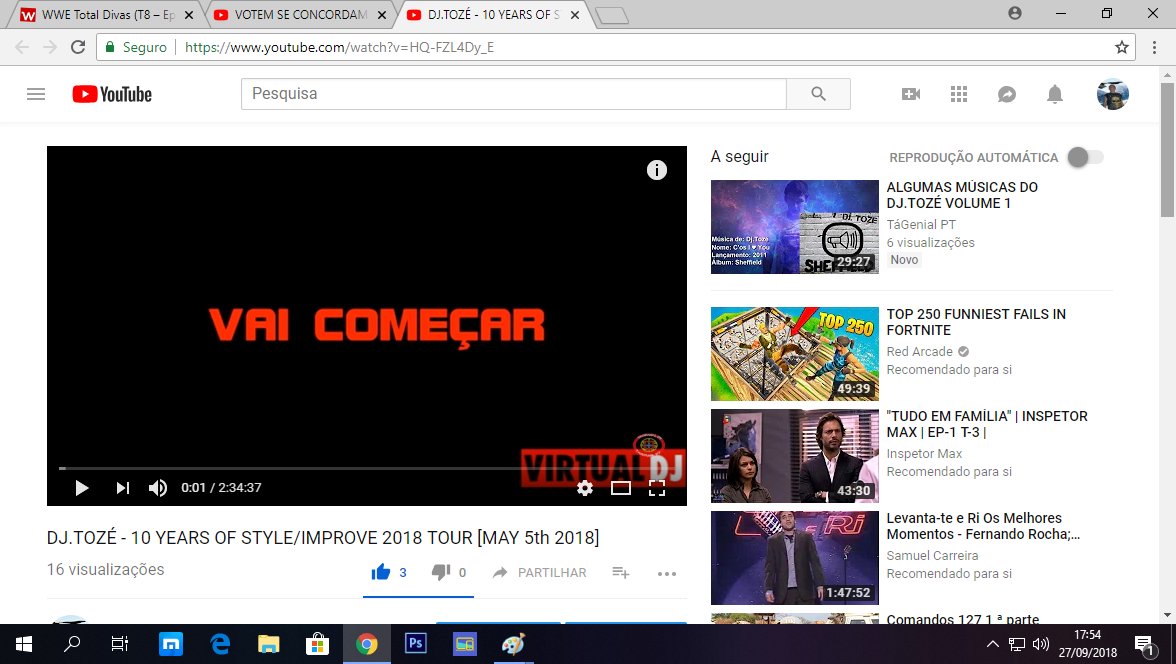Visit Red Arcade channel

[920, 351]
